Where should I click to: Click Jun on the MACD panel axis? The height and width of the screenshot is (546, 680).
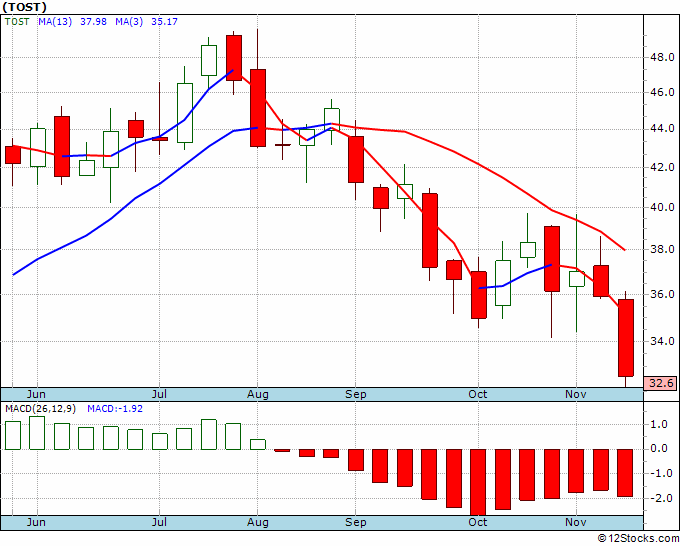(x=36, y=522)
